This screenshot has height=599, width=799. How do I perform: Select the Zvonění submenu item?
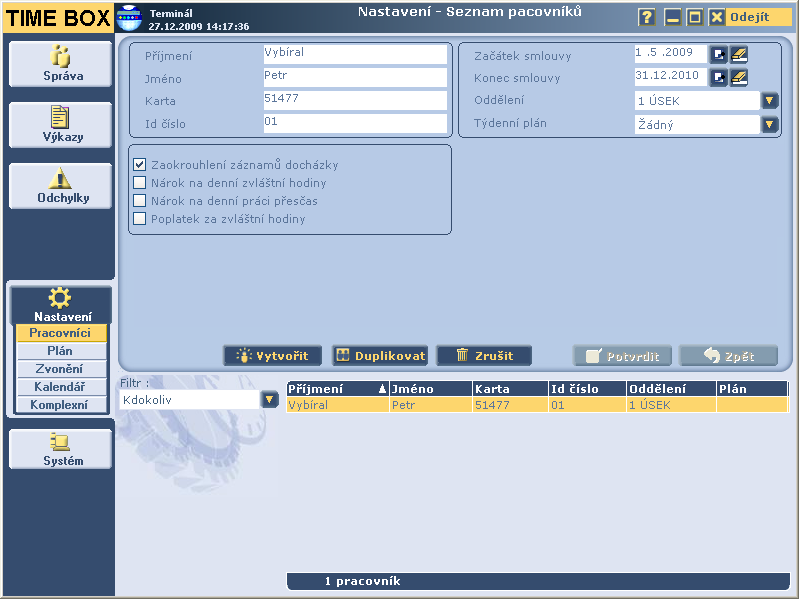61,369
